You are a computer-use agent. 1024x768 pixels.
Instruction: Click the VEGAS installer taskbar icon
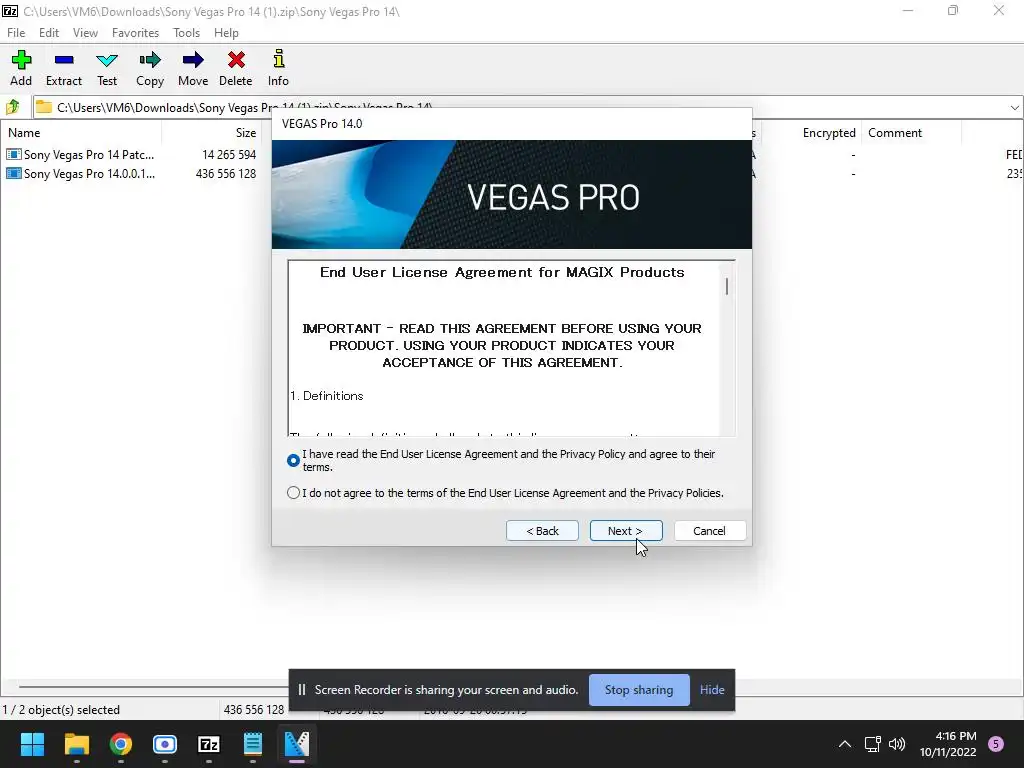(296, 744)
